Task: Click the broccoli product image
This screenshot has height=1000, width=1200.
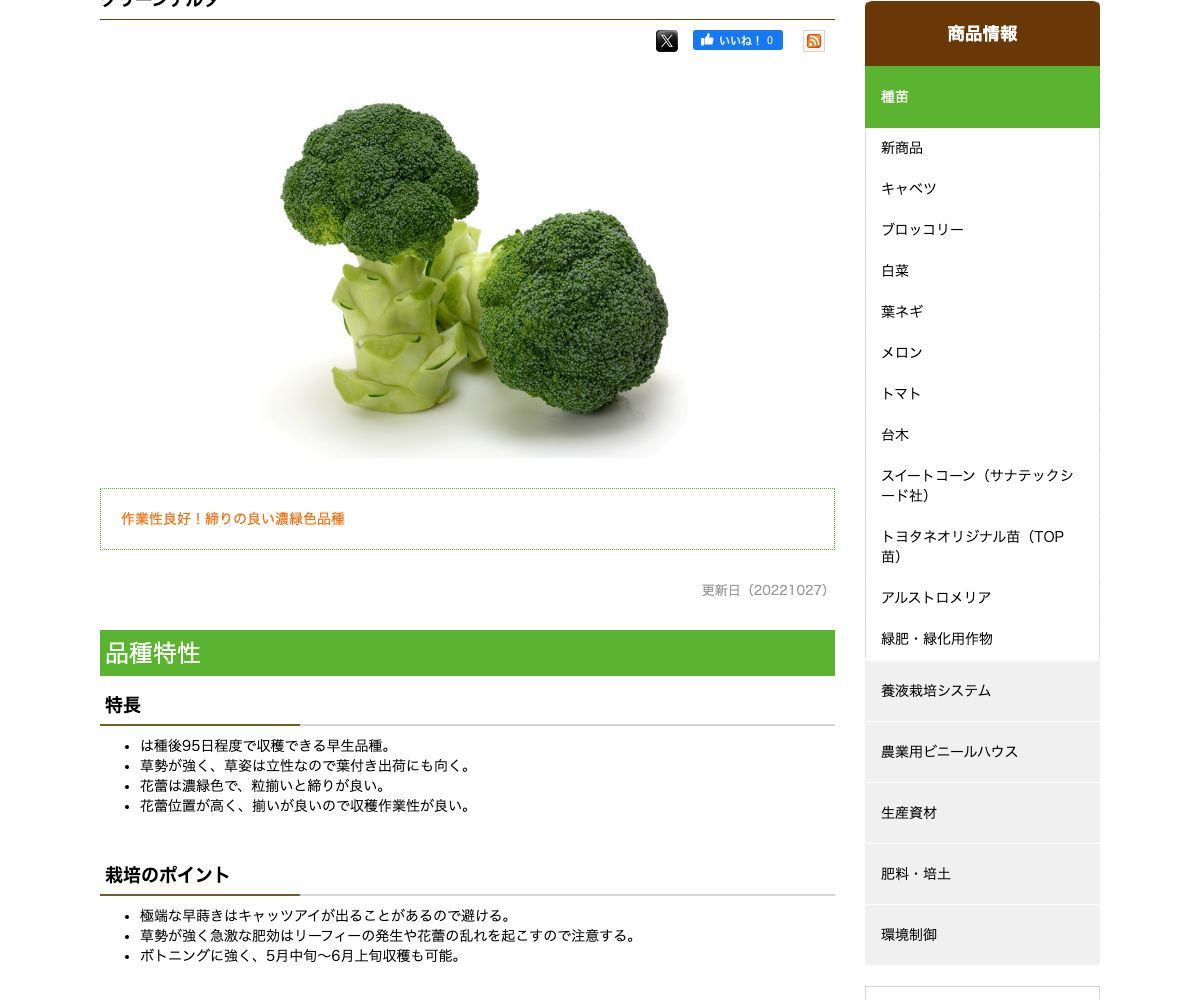Action: 468,274
